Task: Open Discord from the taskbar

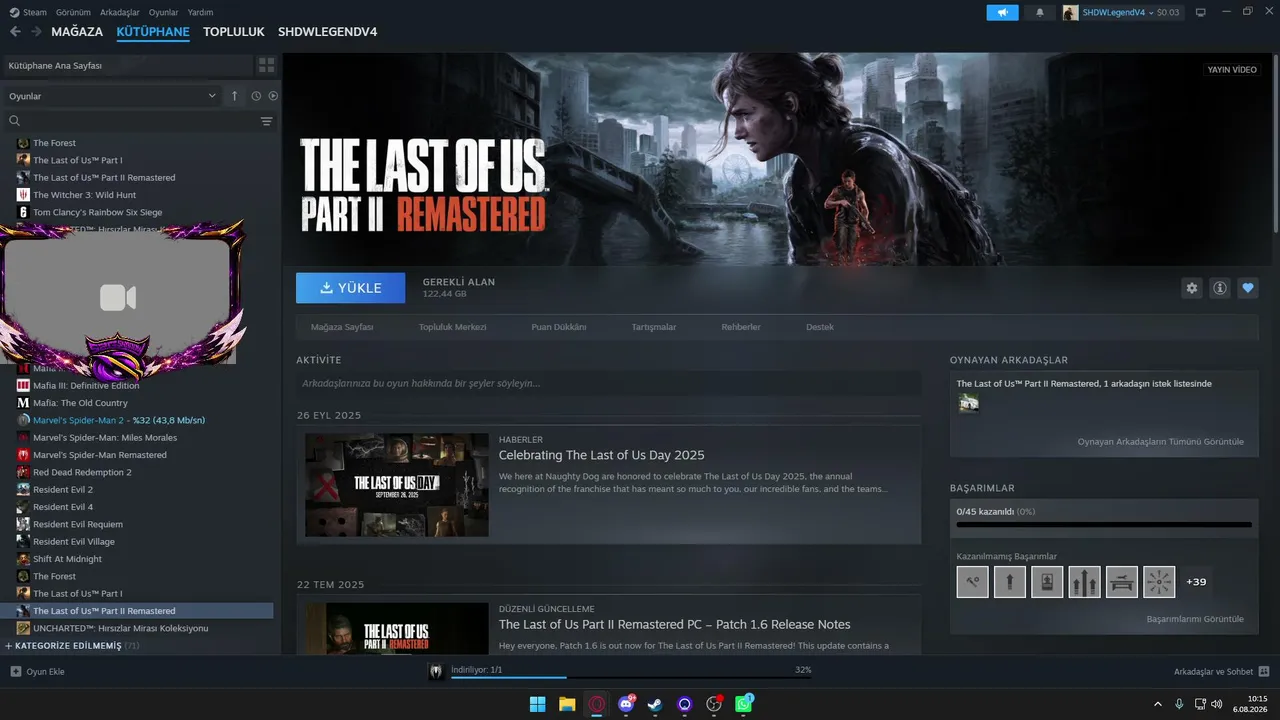Action: tap(626, 704)
